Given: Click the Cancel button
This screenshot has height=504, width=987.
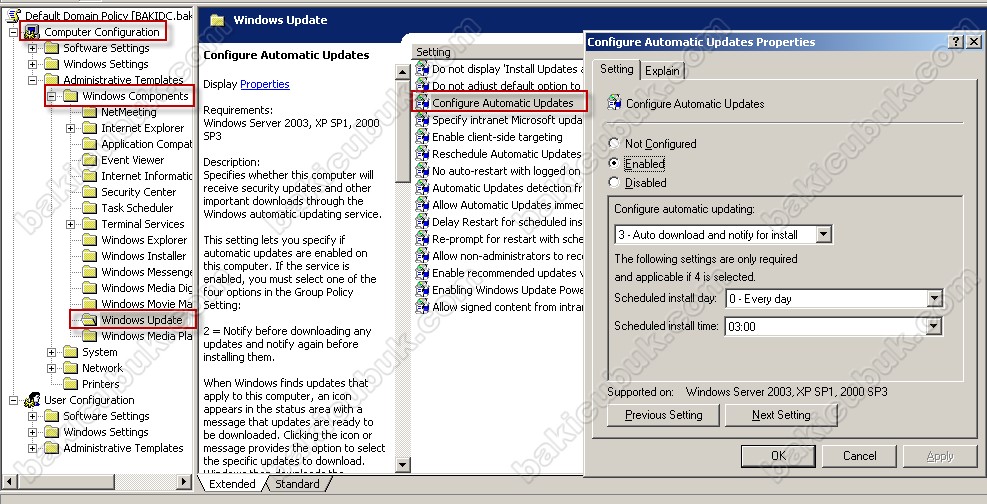Looking at the screenshot, I should [x=859, y=456].
